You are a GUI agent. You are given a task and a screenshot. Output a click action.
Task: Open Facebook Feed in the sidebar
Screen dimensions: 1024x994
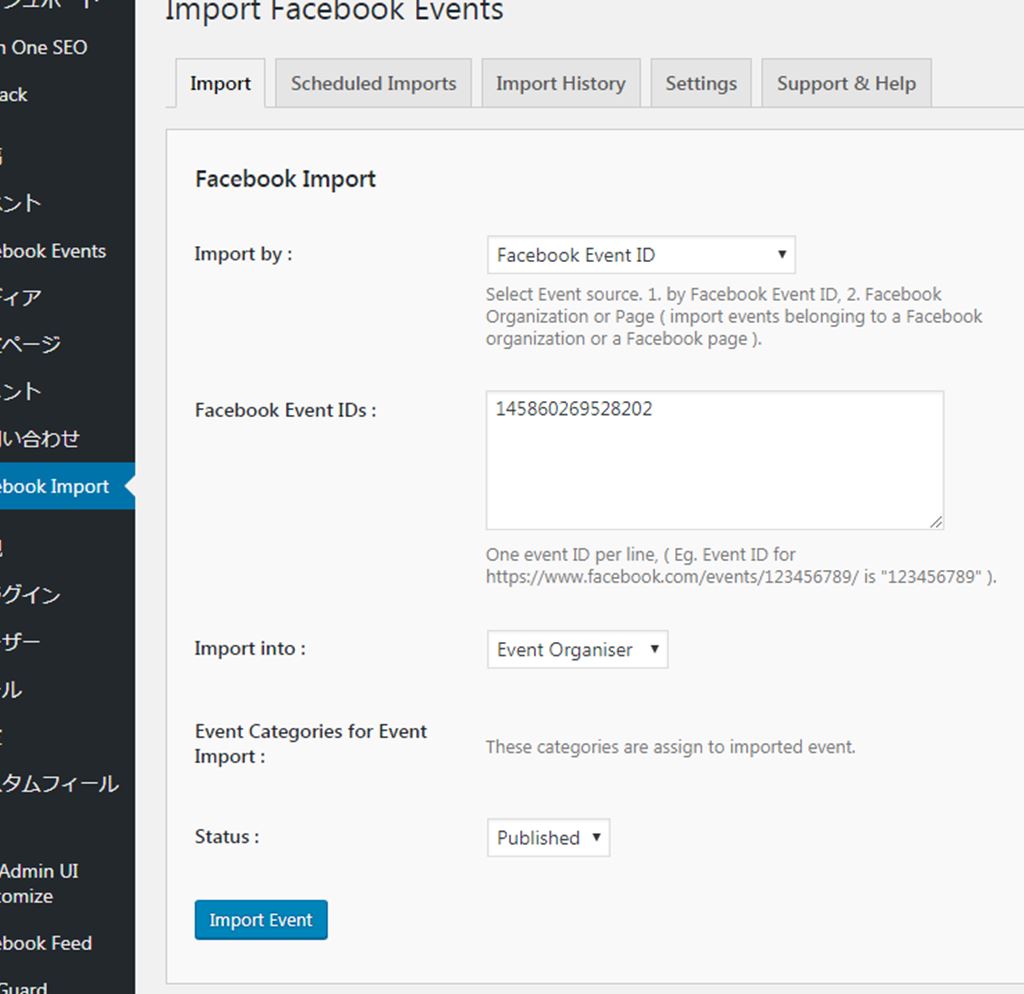pyautogui.click(x=46, y=943)
